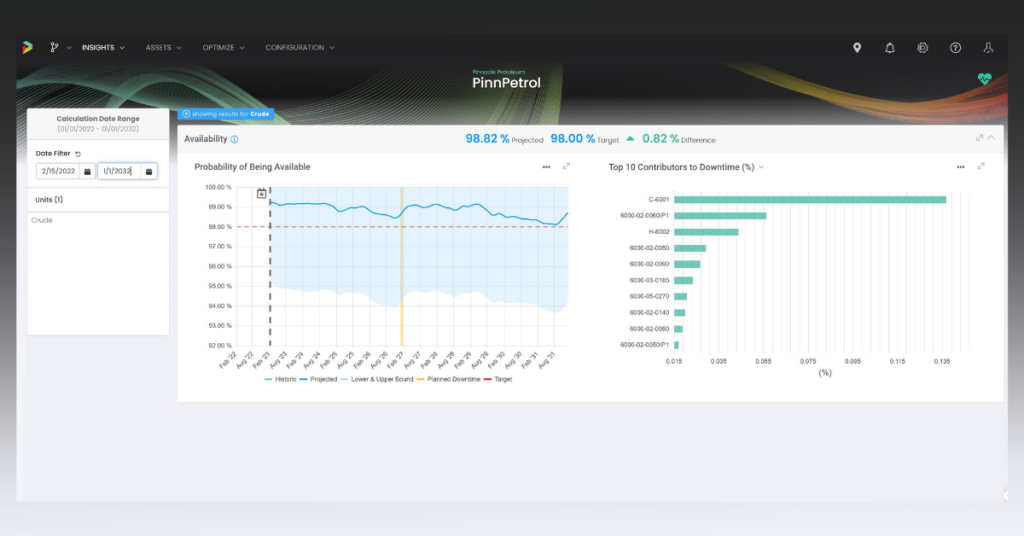Screen dimensions: 1024x536
Task: Toggle the Projected legend item
Action: click(x=319, y=379)
